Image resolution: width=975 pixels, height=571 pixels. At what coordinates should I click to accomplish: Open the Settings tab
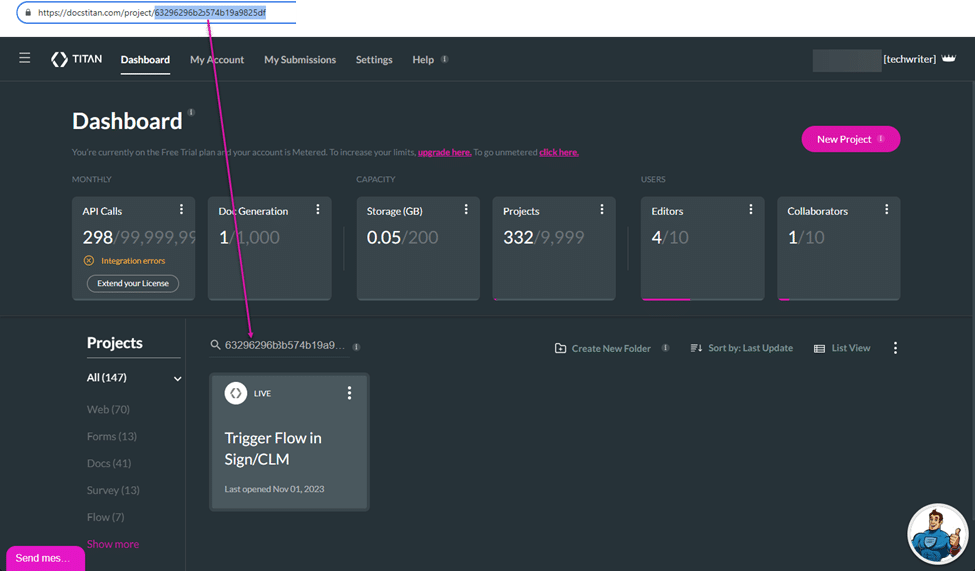374,60
